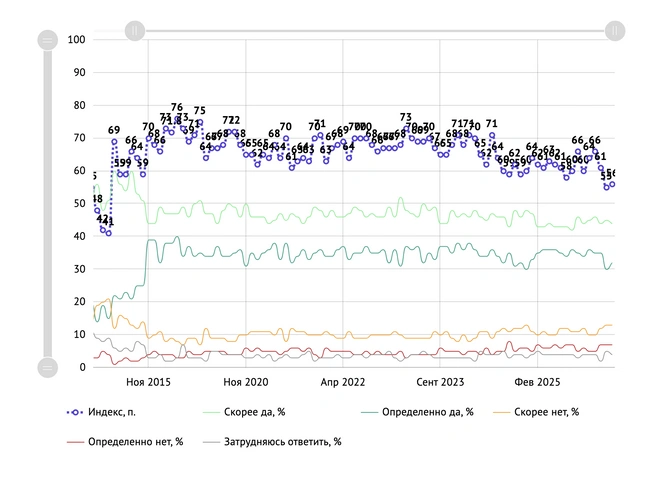Click the light green Скорее да legend line
The width and height of the screenshot is (656, 488).
pos(211,412)
